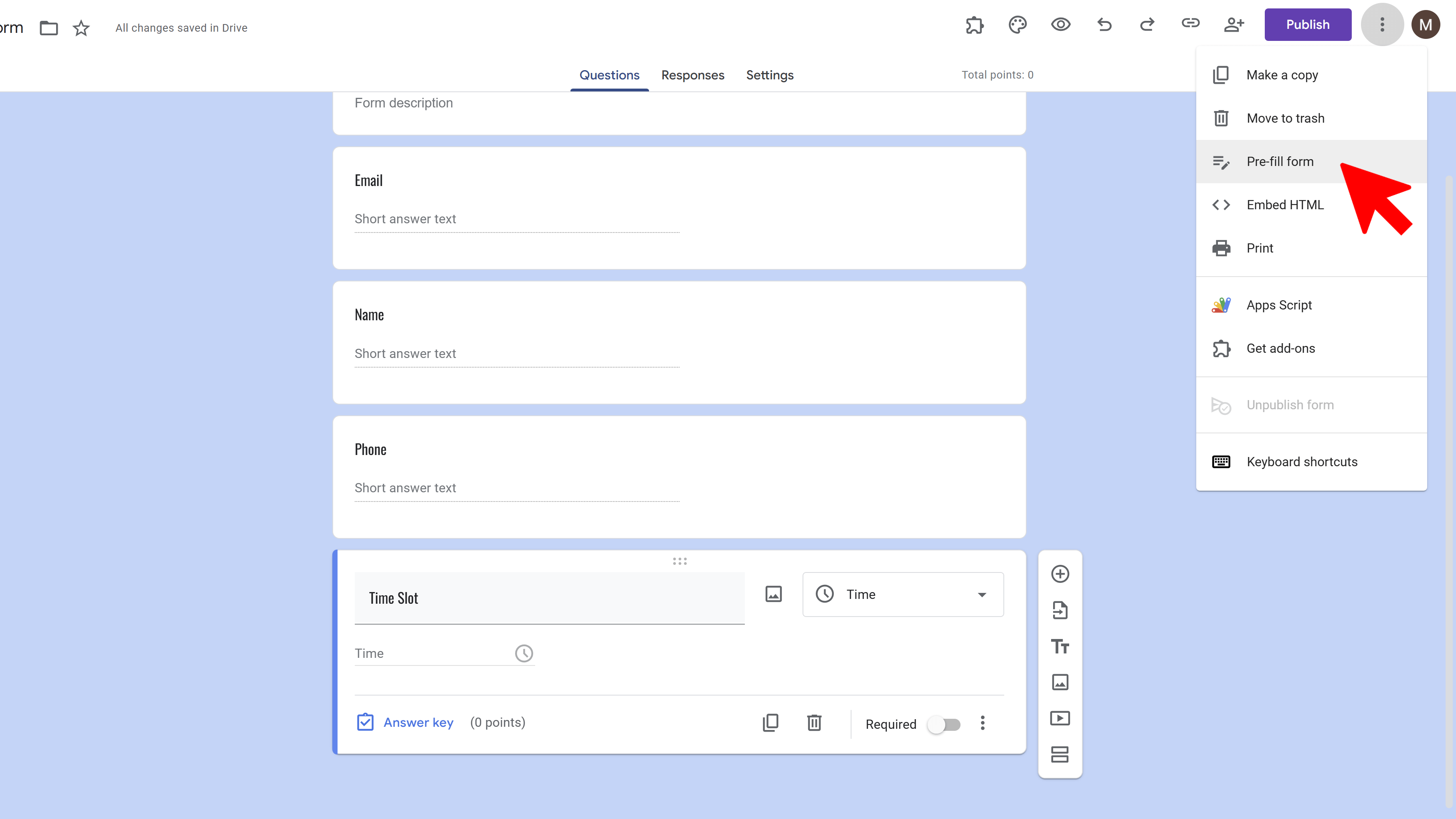1456x819 pixels.
Task: Click the Add question plus icon
Action: pos(1060,574)
